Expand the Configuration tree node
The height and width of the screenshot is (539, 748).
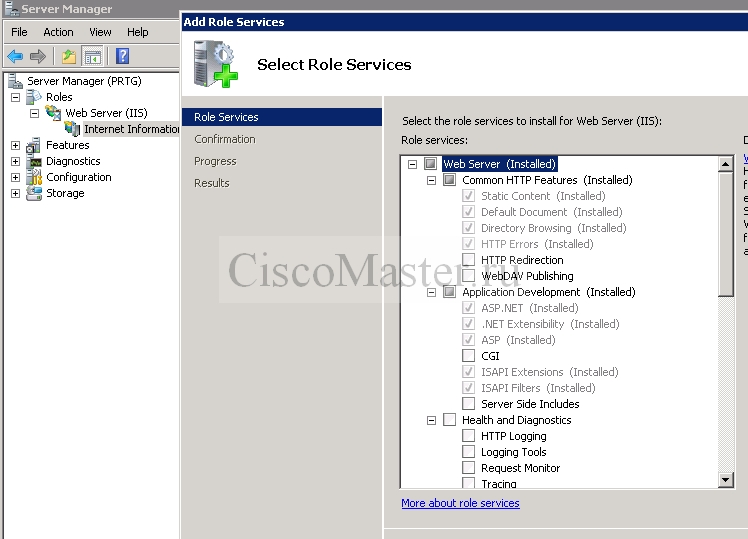15,177
